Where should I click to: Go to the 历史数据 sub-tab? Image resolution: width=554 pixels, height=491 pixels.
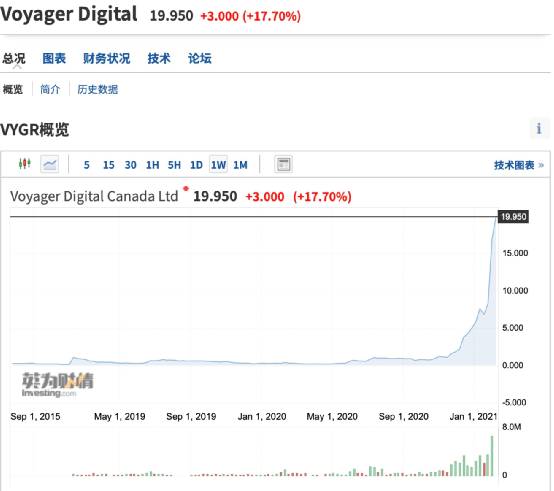(98, 89)
